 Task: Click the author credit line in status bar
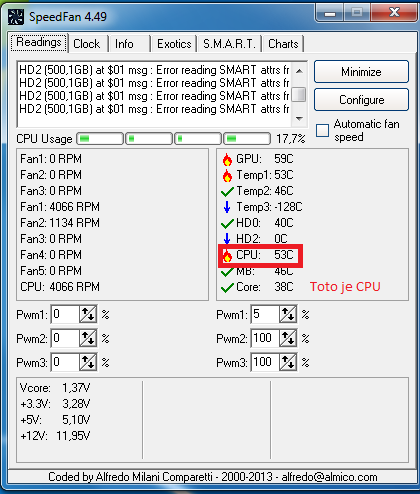coord(213,477)
